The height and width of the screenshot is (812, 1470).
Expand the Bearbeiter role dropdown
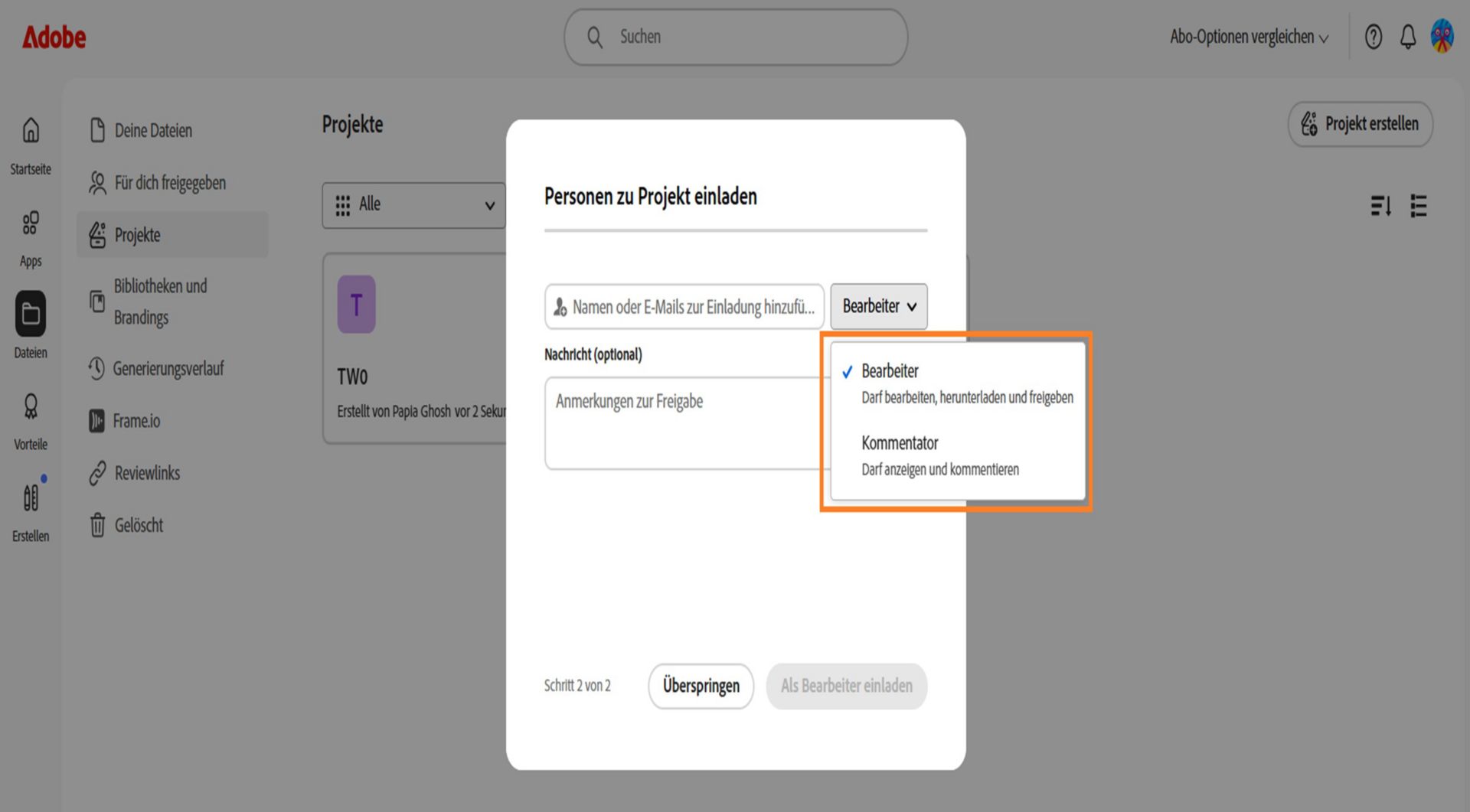(x=878, y=306)
